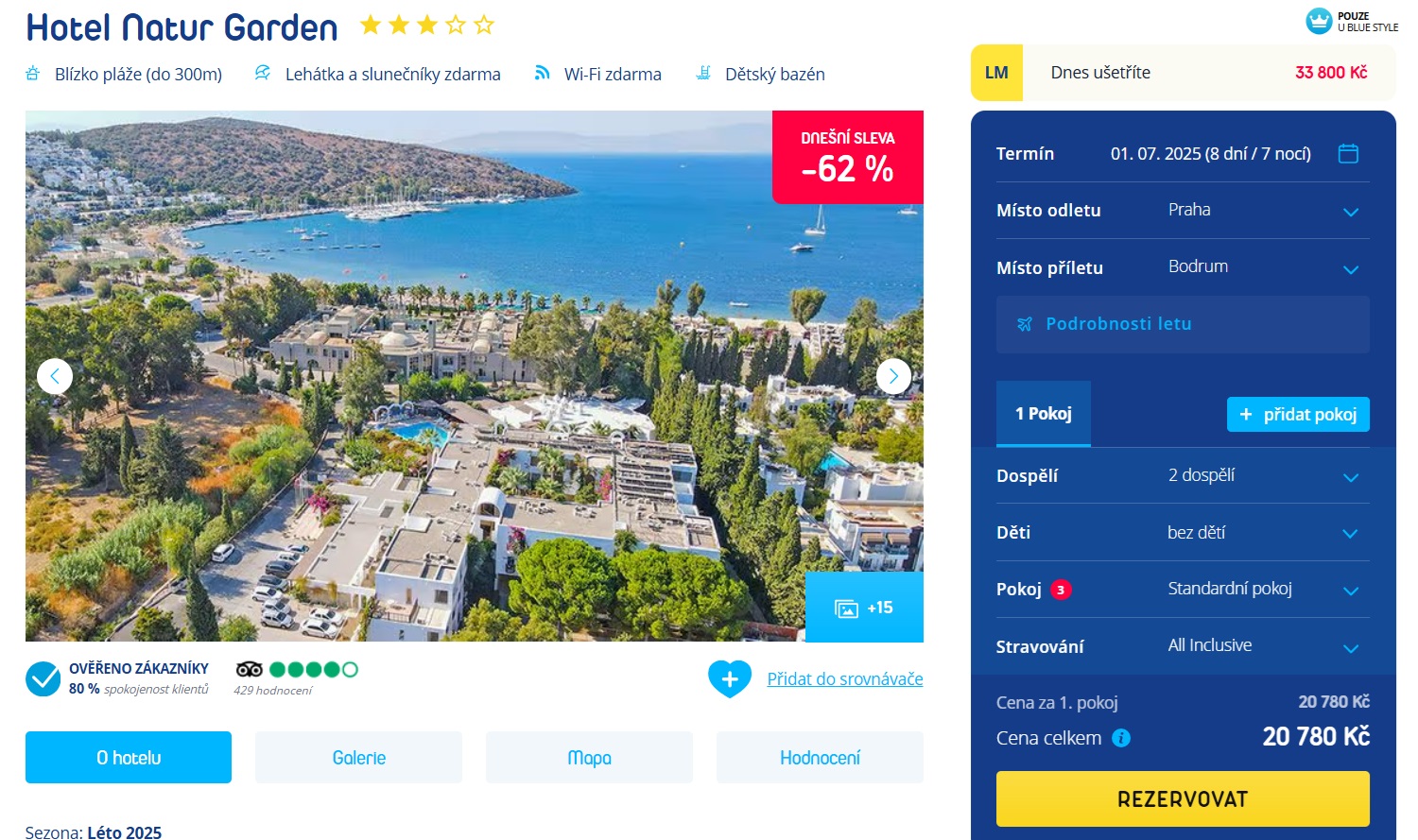This screenshot has height=840, width=1418.
Task: Click the calendar icon next to Termín
Action: [x=1349, y=153]
